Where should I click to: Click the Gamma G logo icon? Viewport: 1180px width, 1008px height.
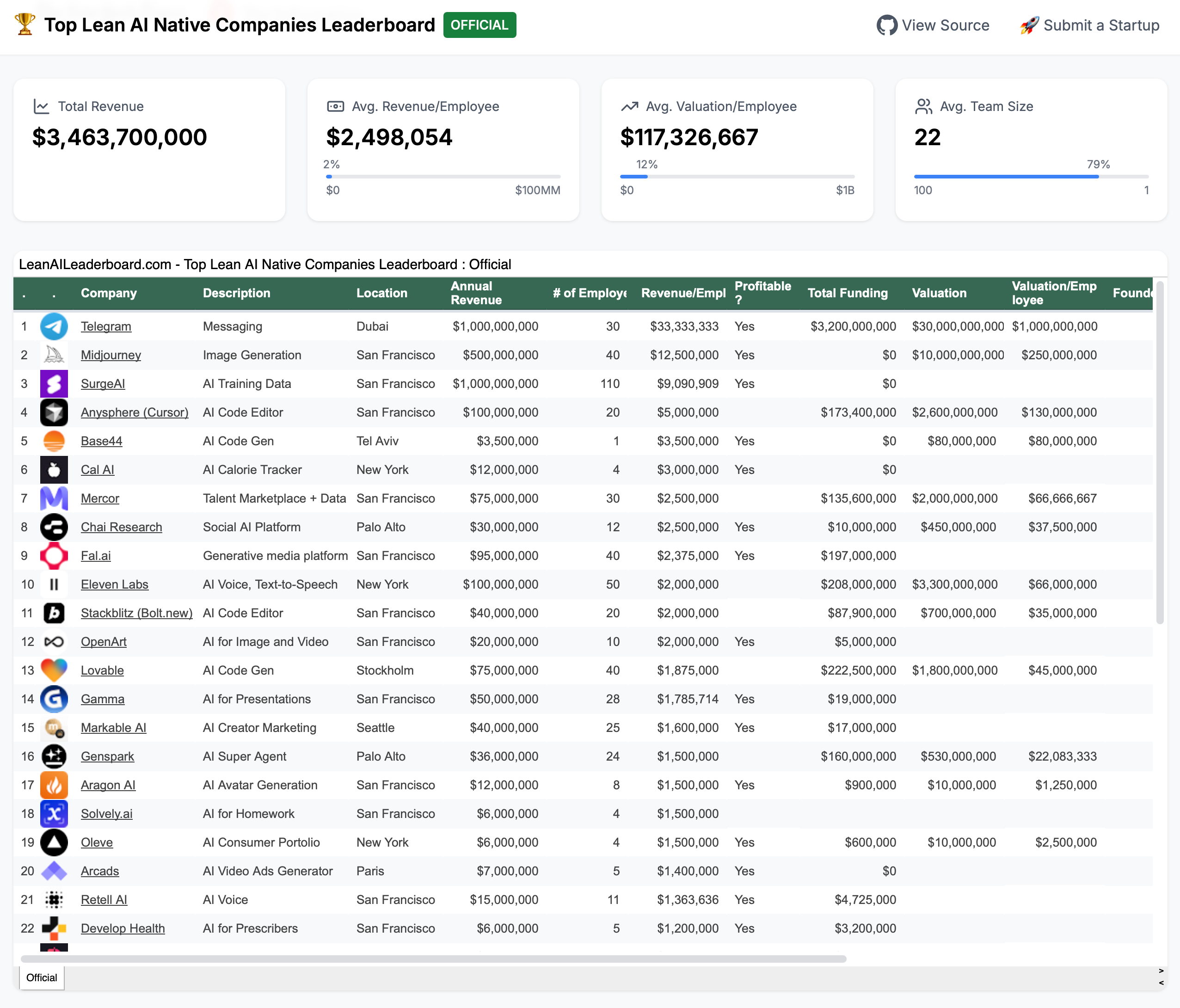54,699
